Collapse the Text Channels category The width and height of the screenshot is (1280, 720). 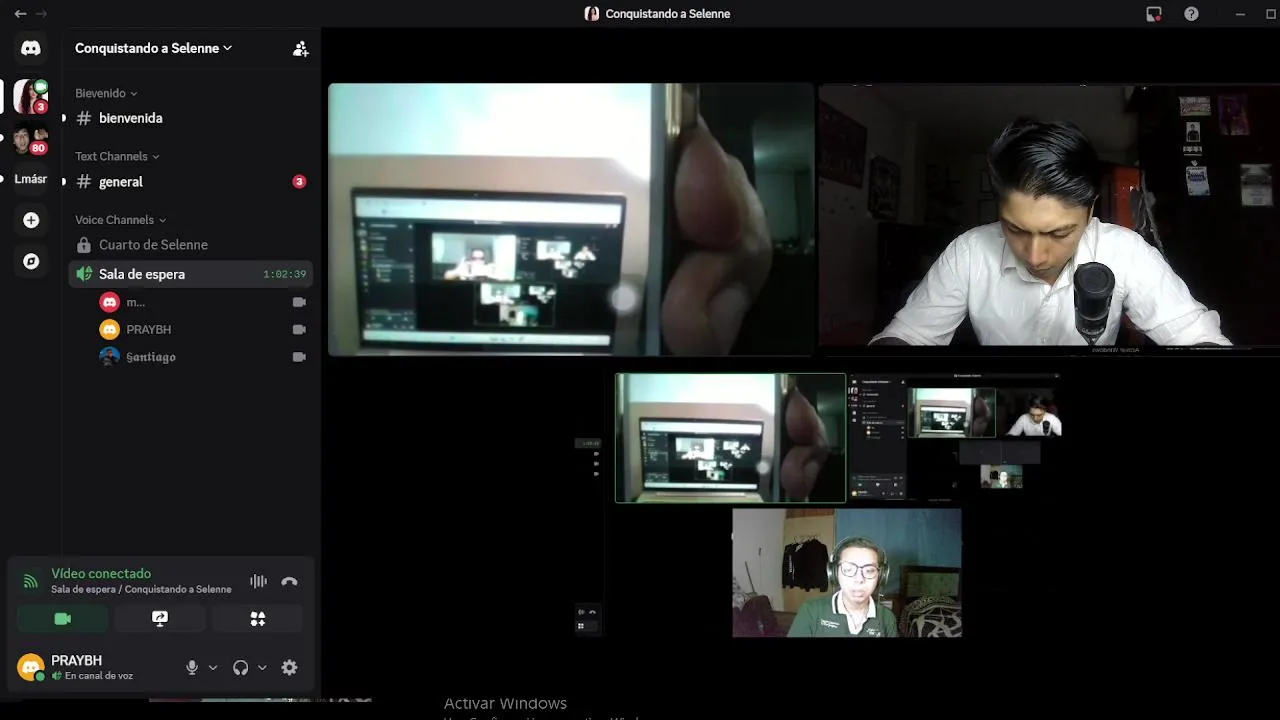coord(117,156)
